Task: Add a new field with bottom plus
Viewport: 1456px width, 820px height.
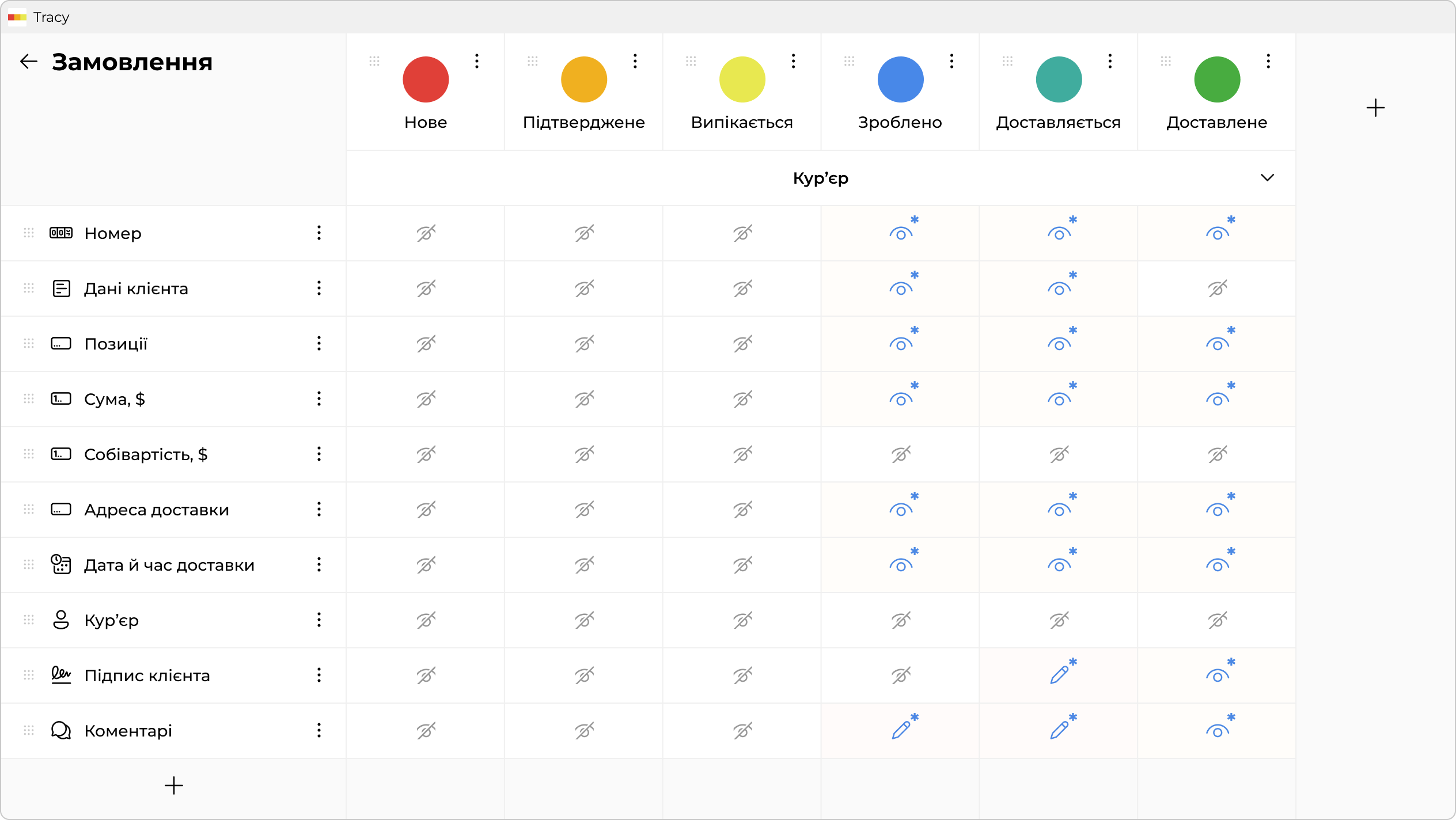Action: point(173,785)
